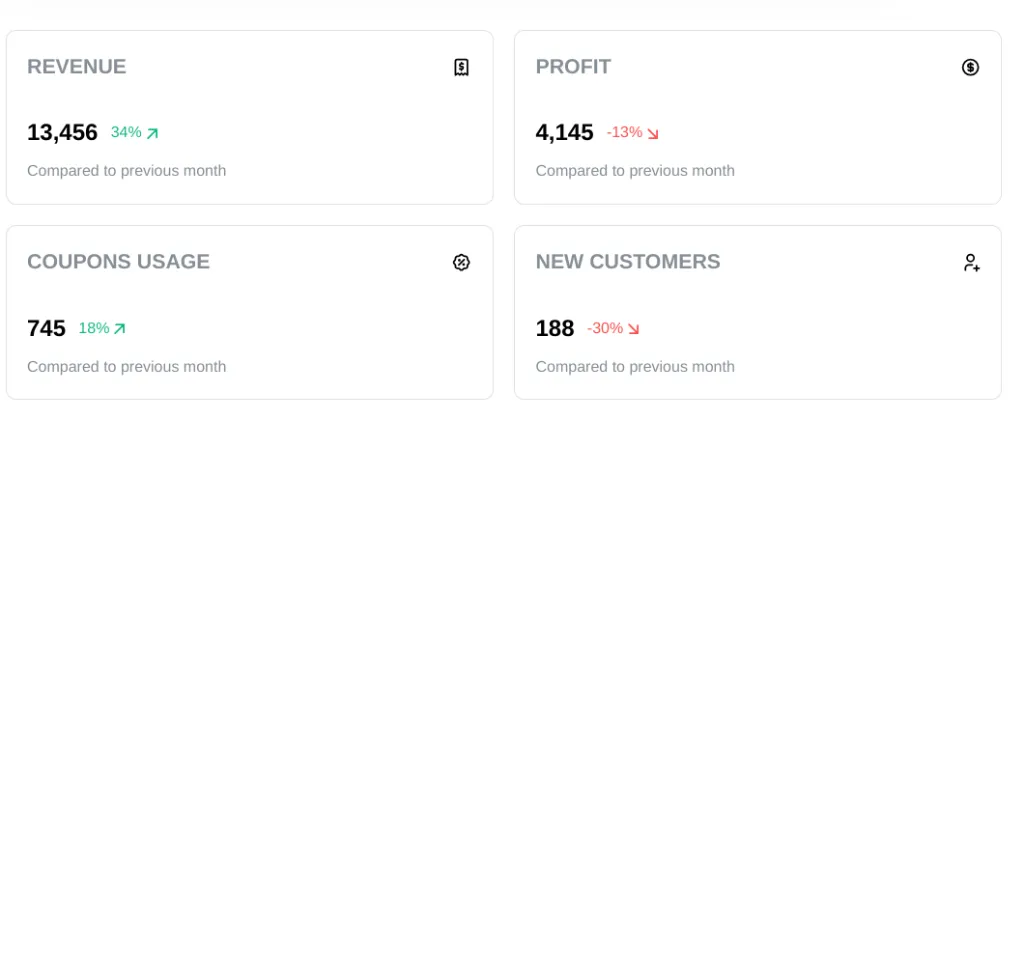Click the percent badge icon in Coupons Usage
Screen dimensions: 1024x954
[461, 262]
